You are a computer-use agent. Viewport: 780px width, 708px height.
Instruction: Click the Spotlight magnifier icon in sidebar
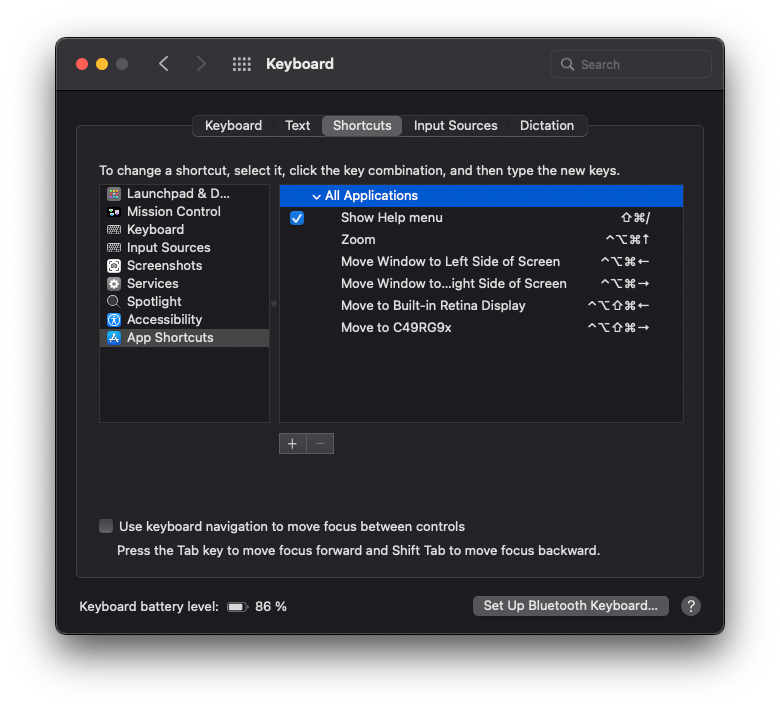(114, 301)
